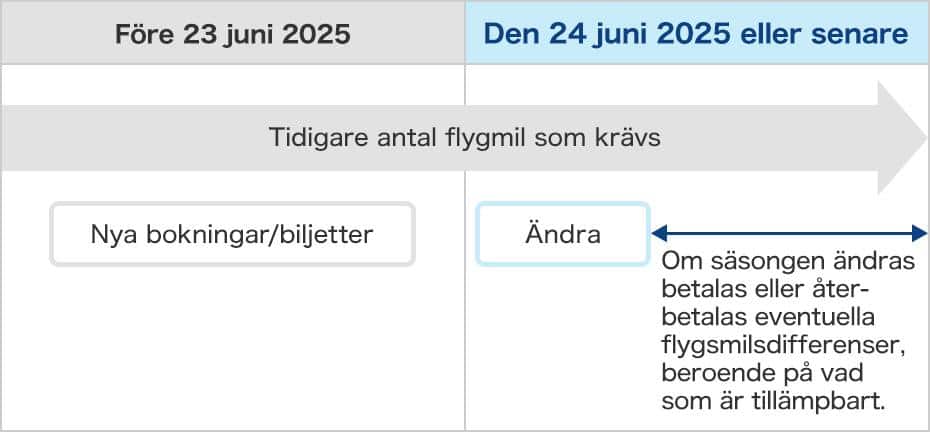Screen dimensions: 930x432
Task: Click the text line "som är tillämpbart."
Action: [774, 401]
